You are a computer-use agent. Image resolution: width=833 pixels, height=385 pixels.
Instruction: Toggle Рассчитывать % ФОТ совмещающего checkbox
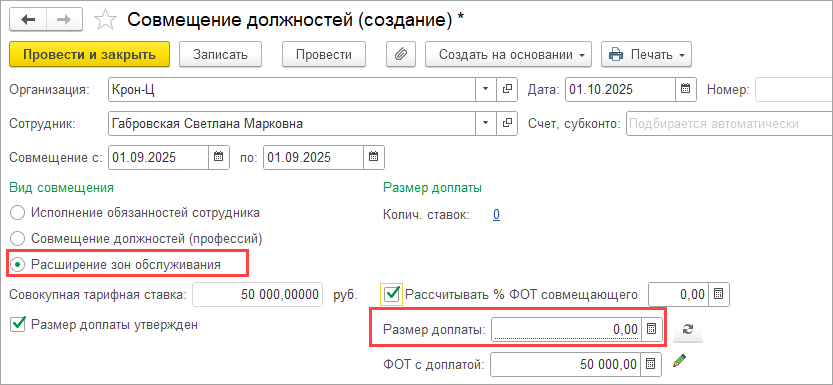(392, 294)
